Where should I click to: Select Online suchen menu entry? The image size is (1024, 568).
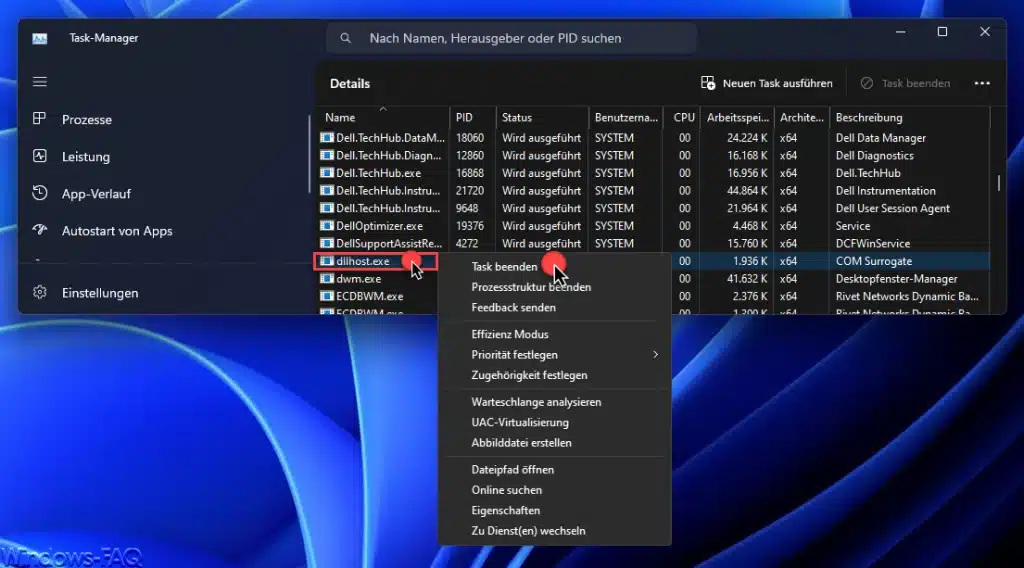point(507,490)
